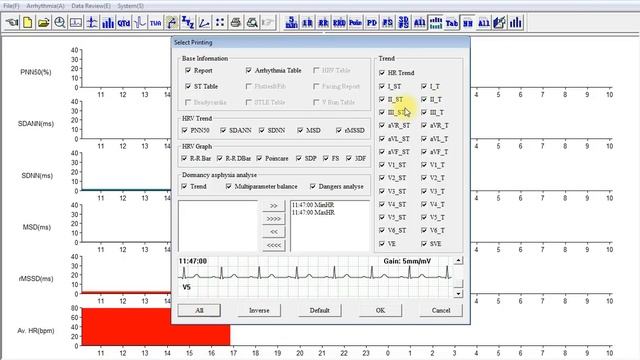Toggle the Poincare graph checkbox
The width and height of the screenshot is (640, 360).
pyautogui.click(x=259, y=158)
